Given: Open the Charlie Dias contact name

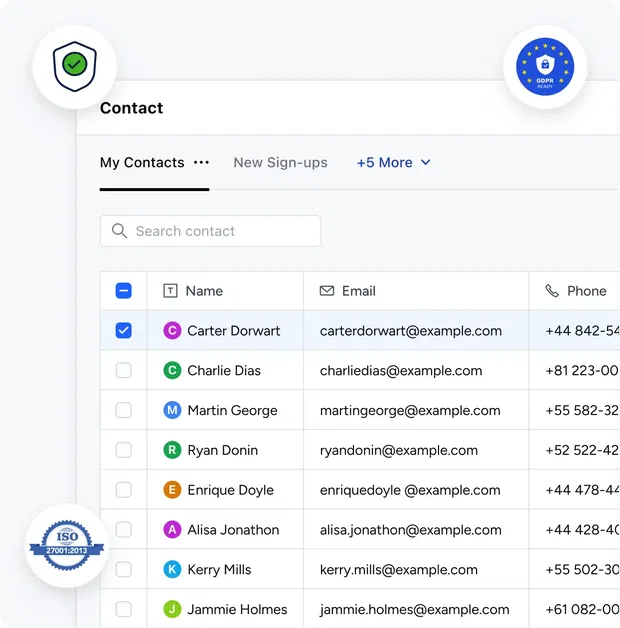Looking at the screenshot, I should tap(224, 370).
